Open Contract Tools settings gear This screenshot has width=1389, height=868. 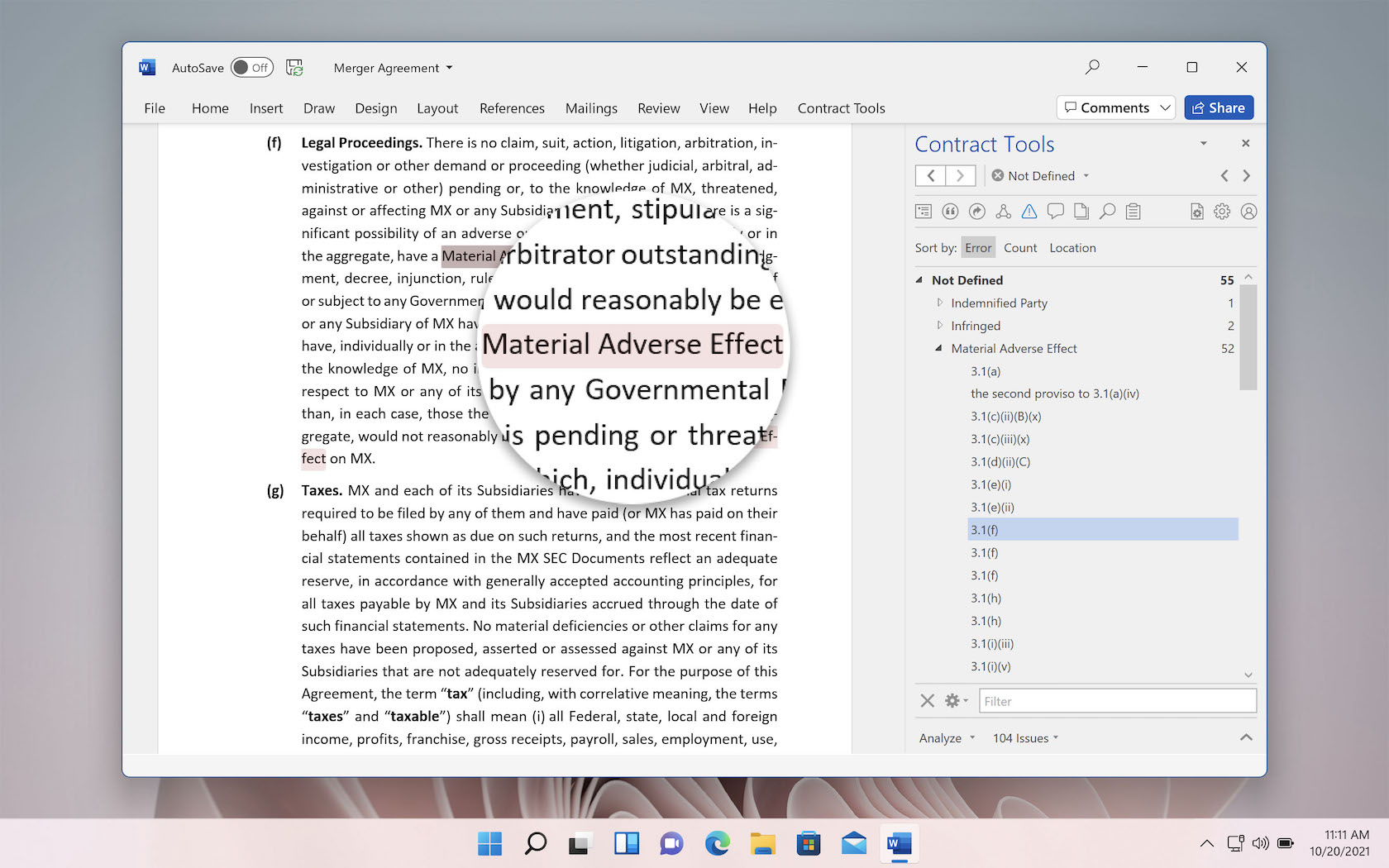click(1222, 212)
